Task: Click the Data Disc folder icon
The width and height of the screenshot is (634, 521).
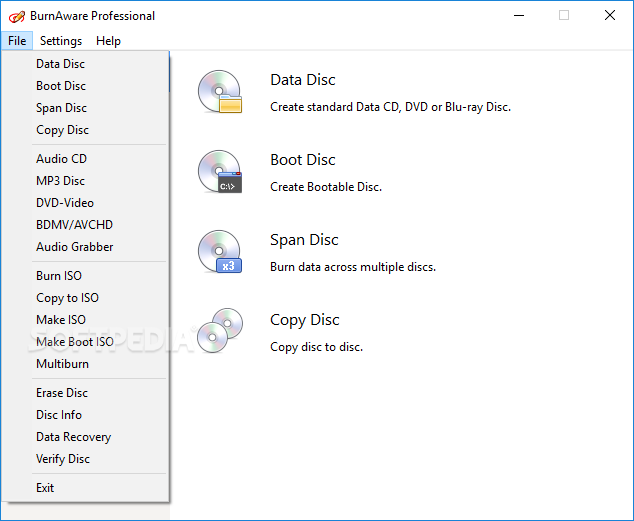Action: [x=220, y=91]
